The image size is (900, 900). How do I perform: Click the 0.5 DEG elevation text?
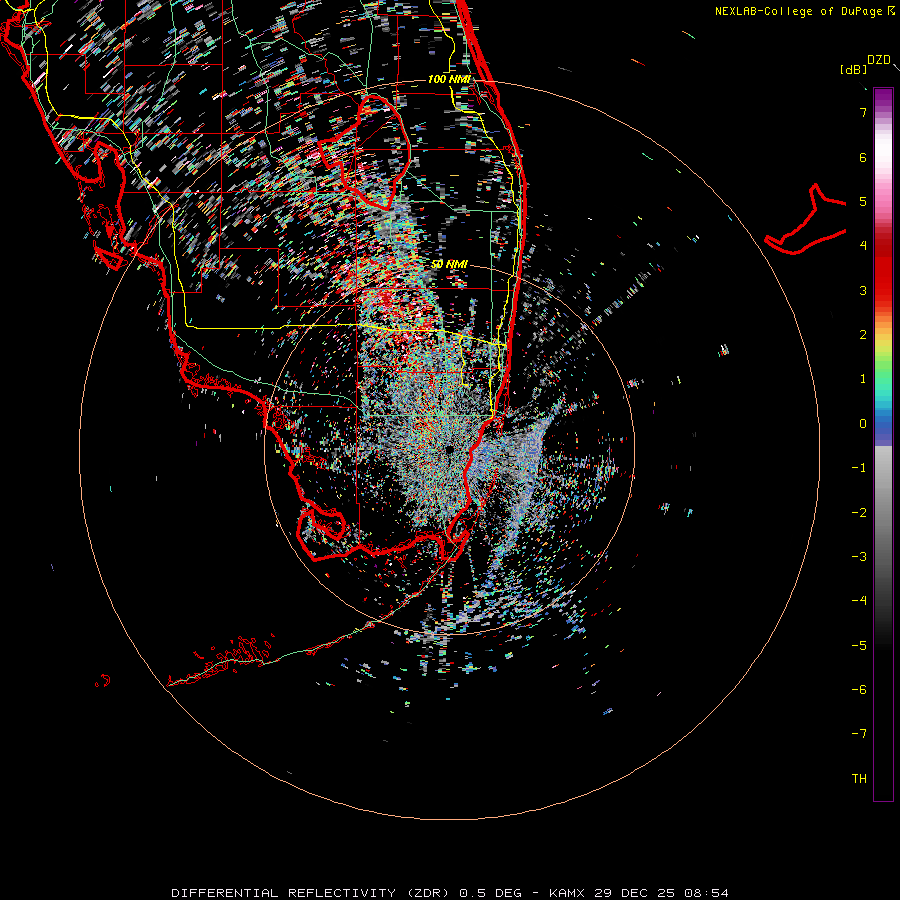click(490, 893)
